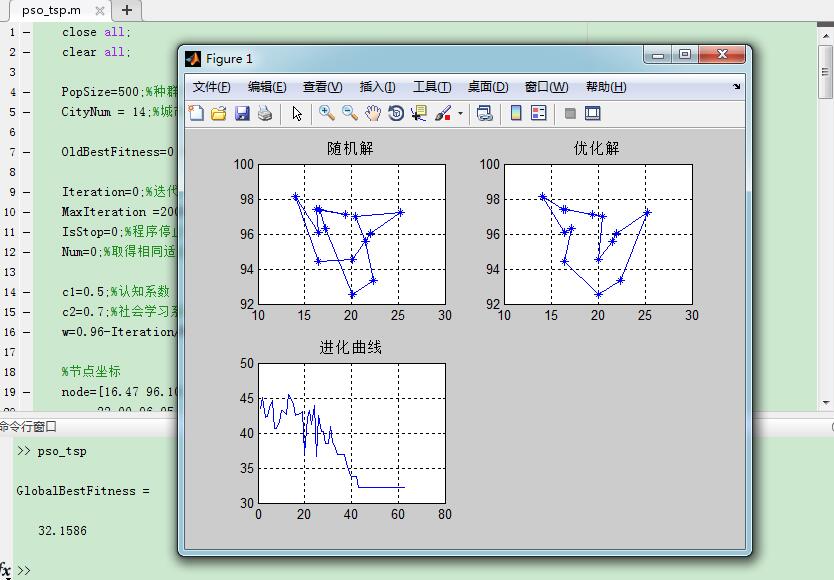
Task: Open the 帮助(H) menu in Figure 1
Action: 606,87
